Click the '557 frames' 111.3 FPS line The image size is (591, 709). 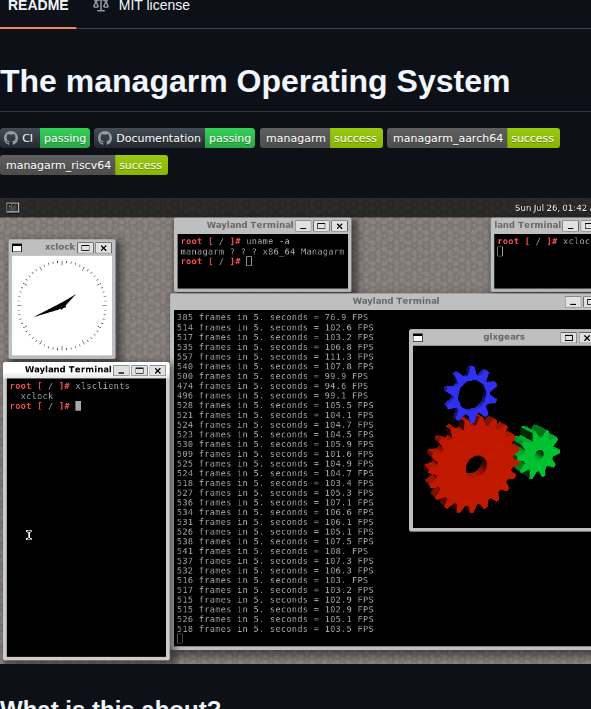tap(275, 357)
